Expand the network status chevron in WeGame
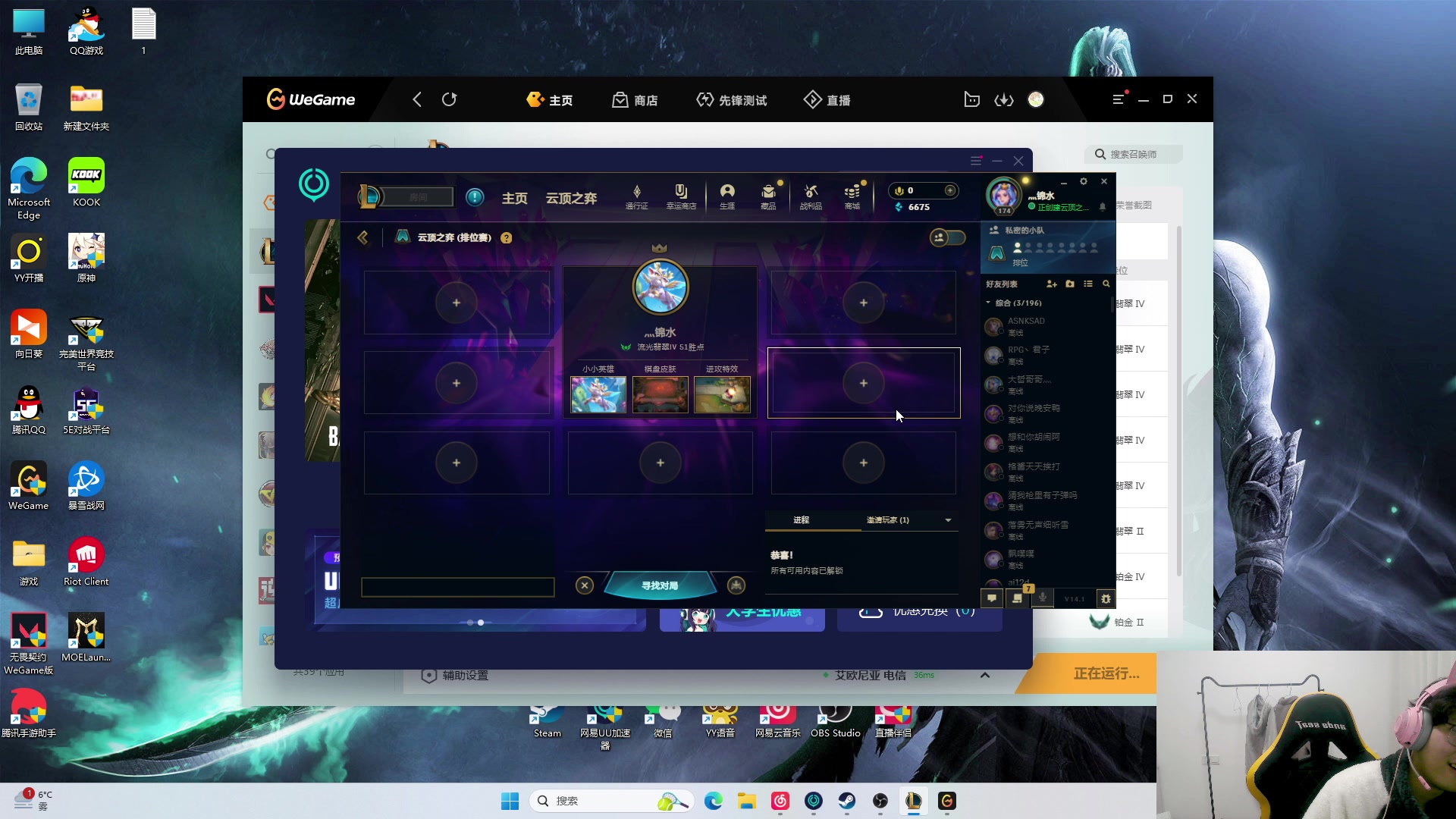Screen dimensions: 1456x819 click(x=984, y=675)
